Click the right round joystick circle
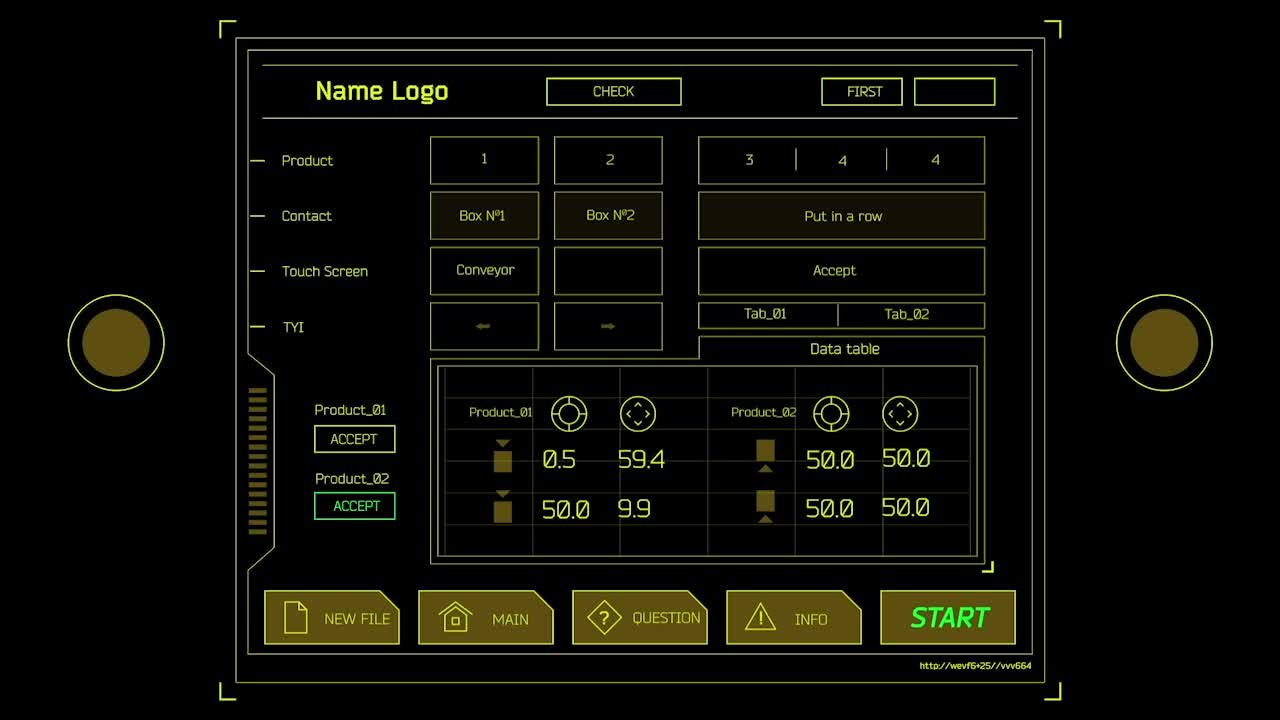The image size is (1280, 720). pyautogui.click(x=1164, y=343)
